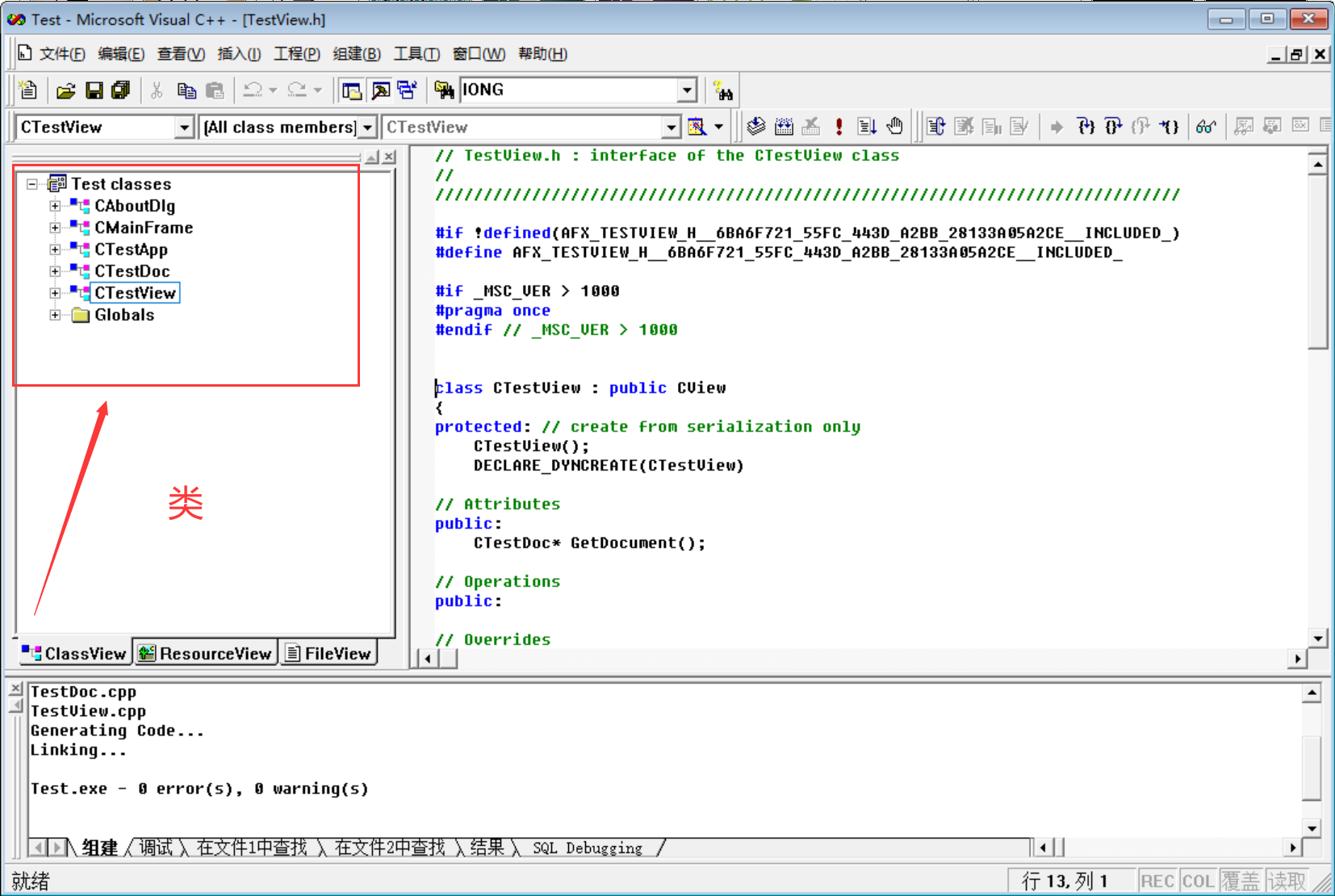Click the Redo arrow icon
Viewport: 1335px width, 896px height.
(x=297, y=90)
